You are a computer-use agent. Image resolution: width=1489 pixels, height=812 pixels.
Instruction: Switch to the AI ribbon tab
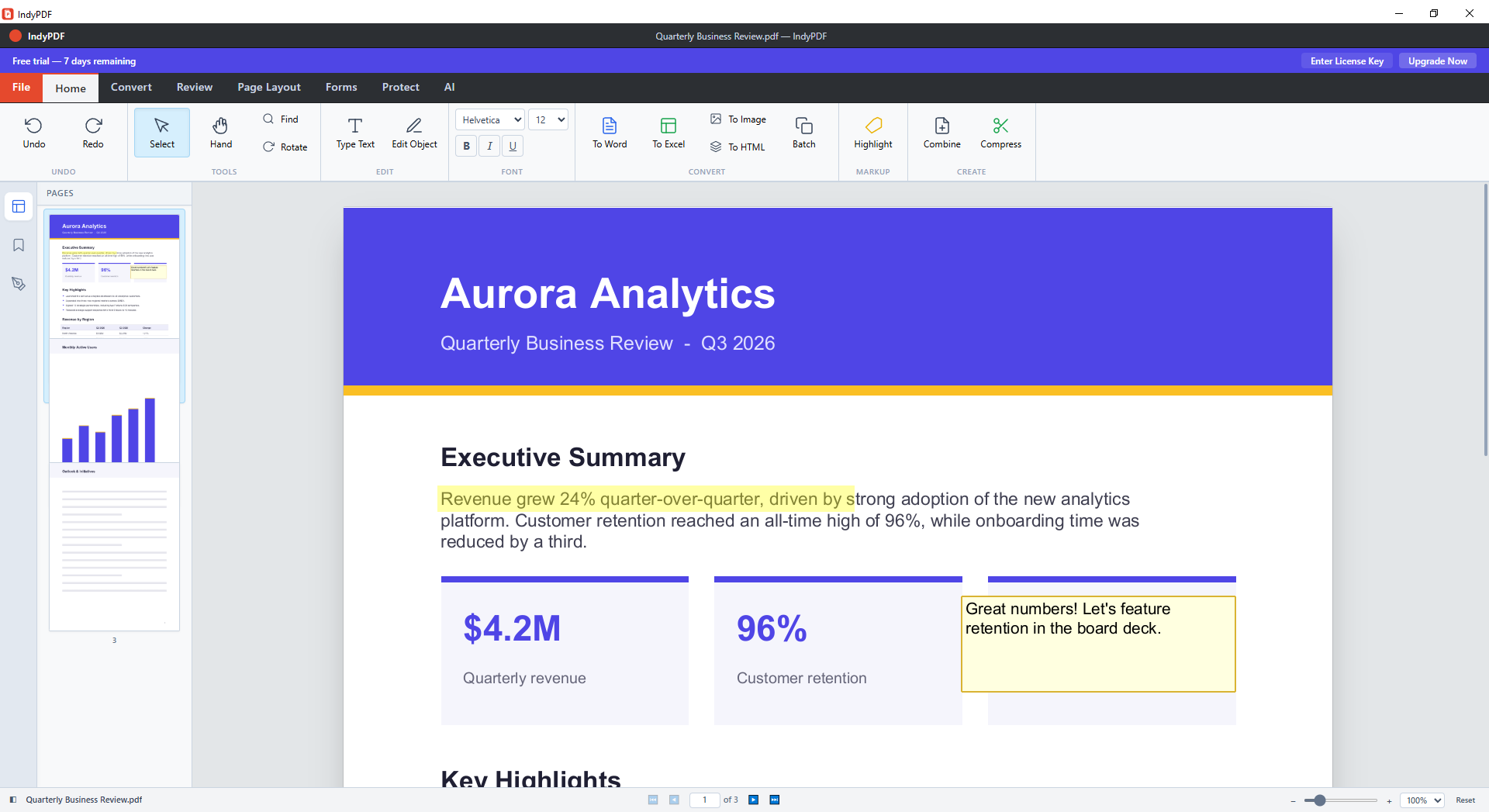coord(450,87)
